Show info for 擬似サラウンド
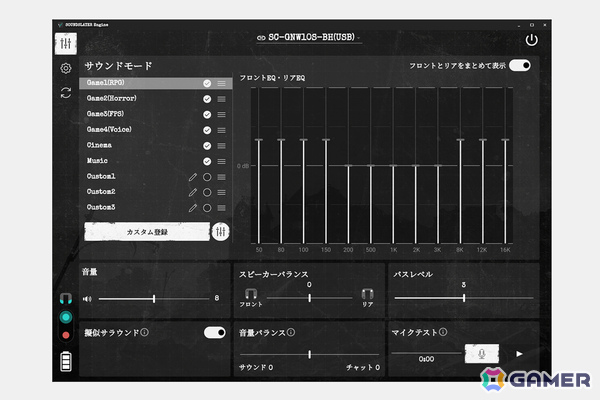 click(x=144, y=332)
